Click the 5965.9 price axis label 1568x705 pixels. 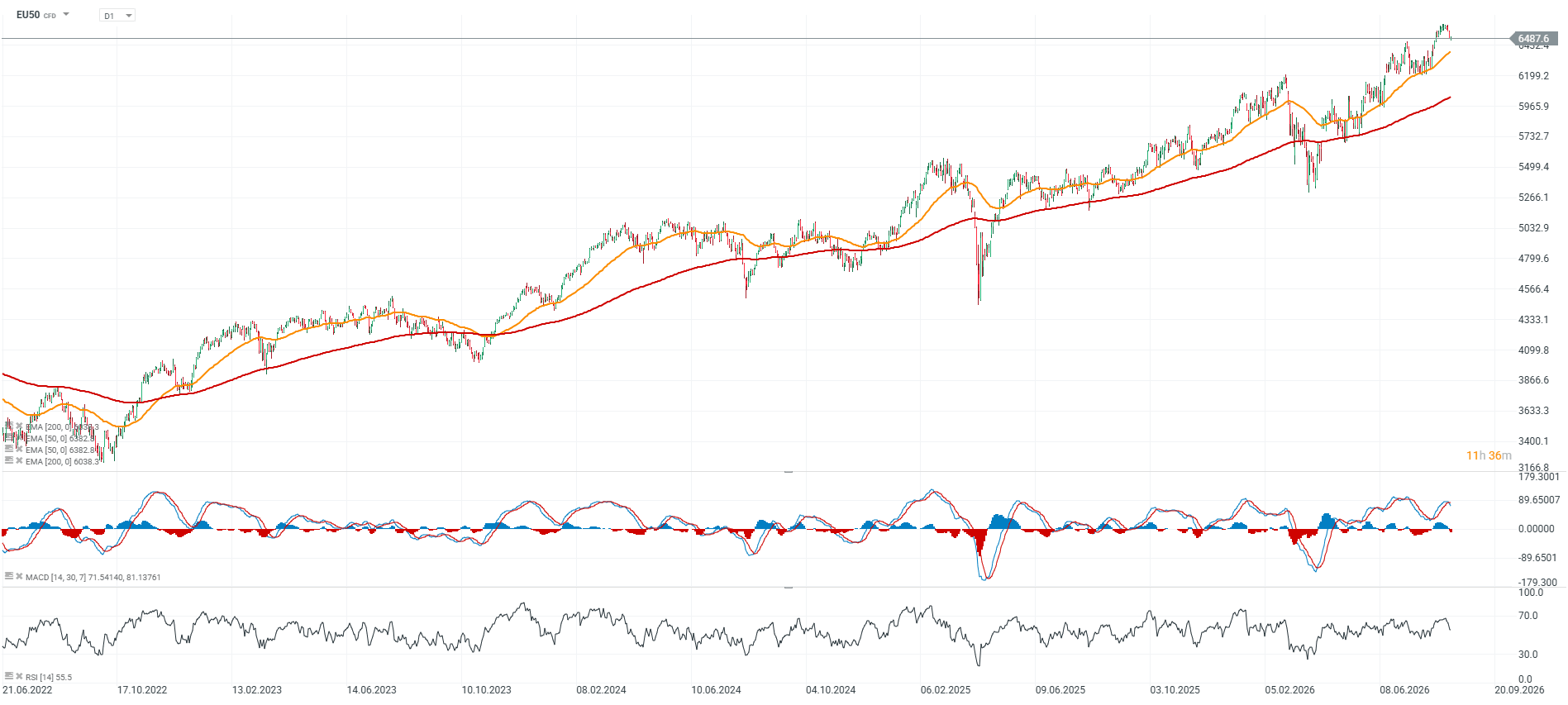tap(1534, 107)
